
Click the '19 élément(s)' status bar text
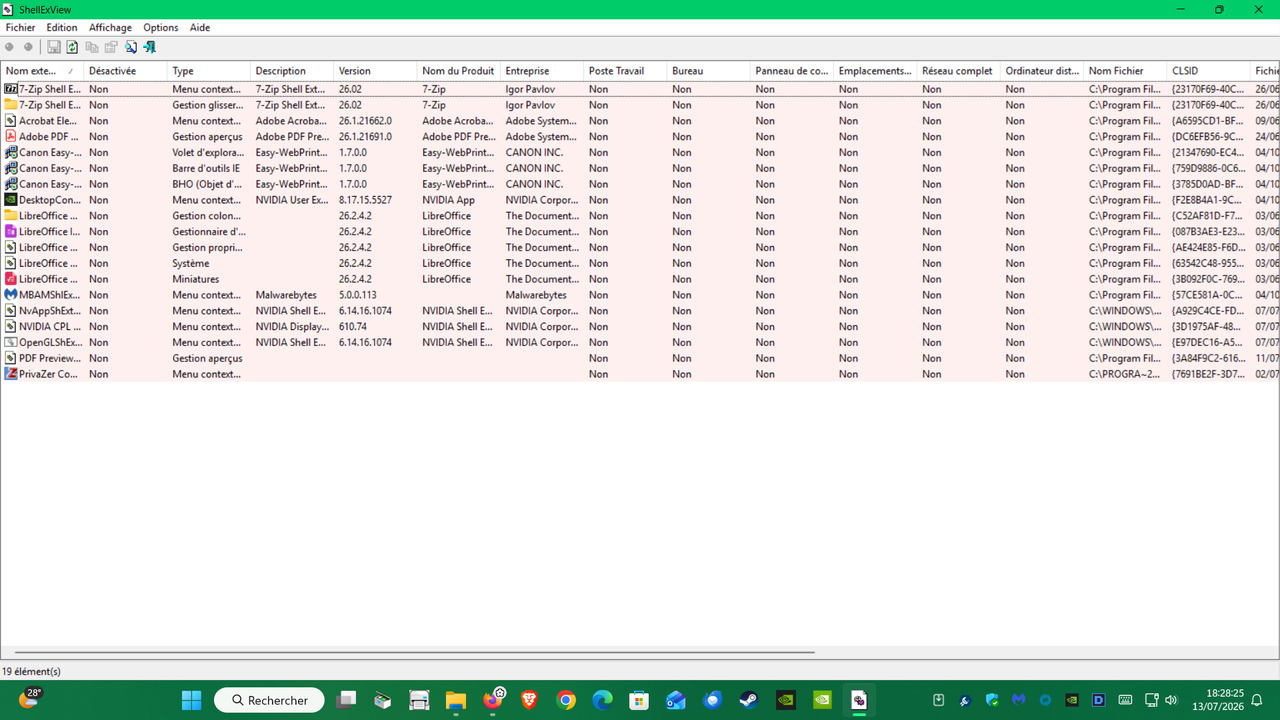[x=32, y=672]
